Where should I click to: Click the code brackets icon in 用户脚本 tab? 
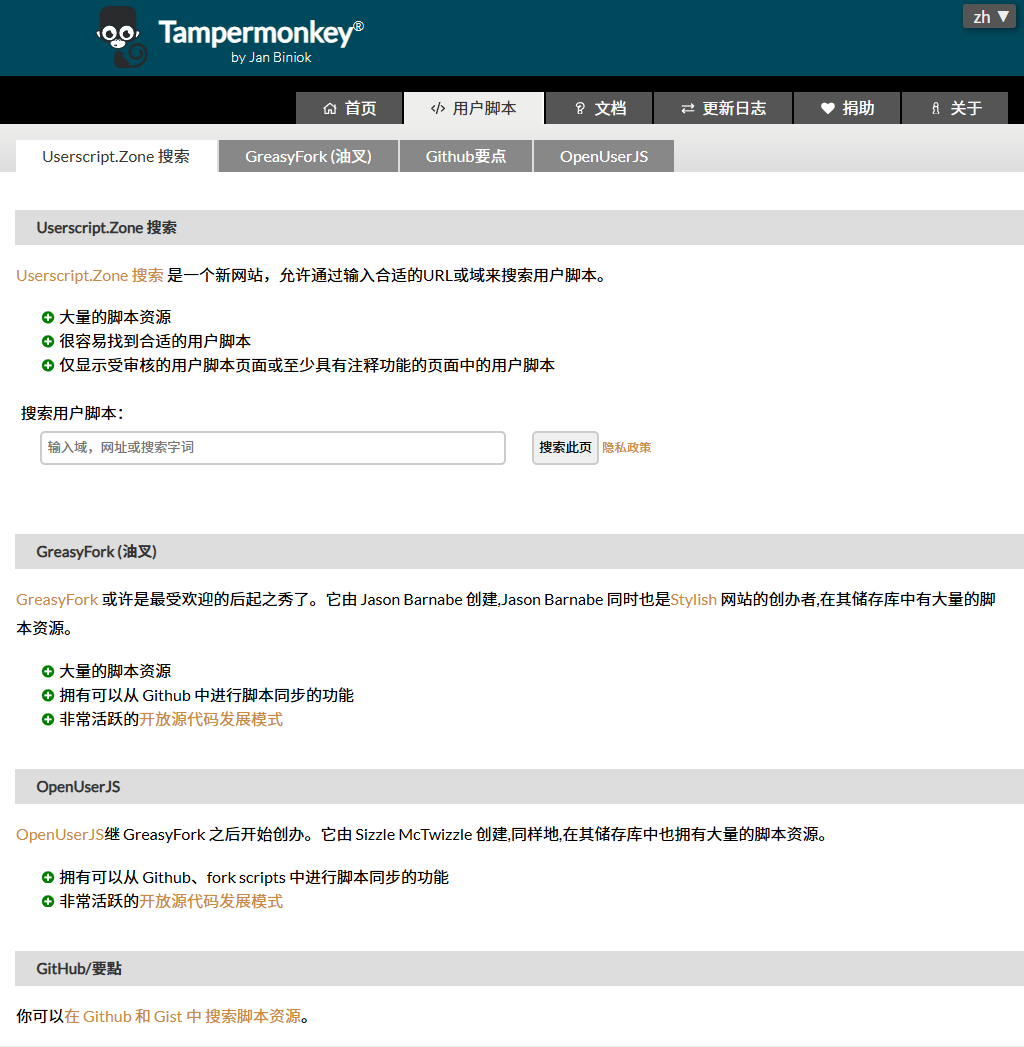[438, 109]
